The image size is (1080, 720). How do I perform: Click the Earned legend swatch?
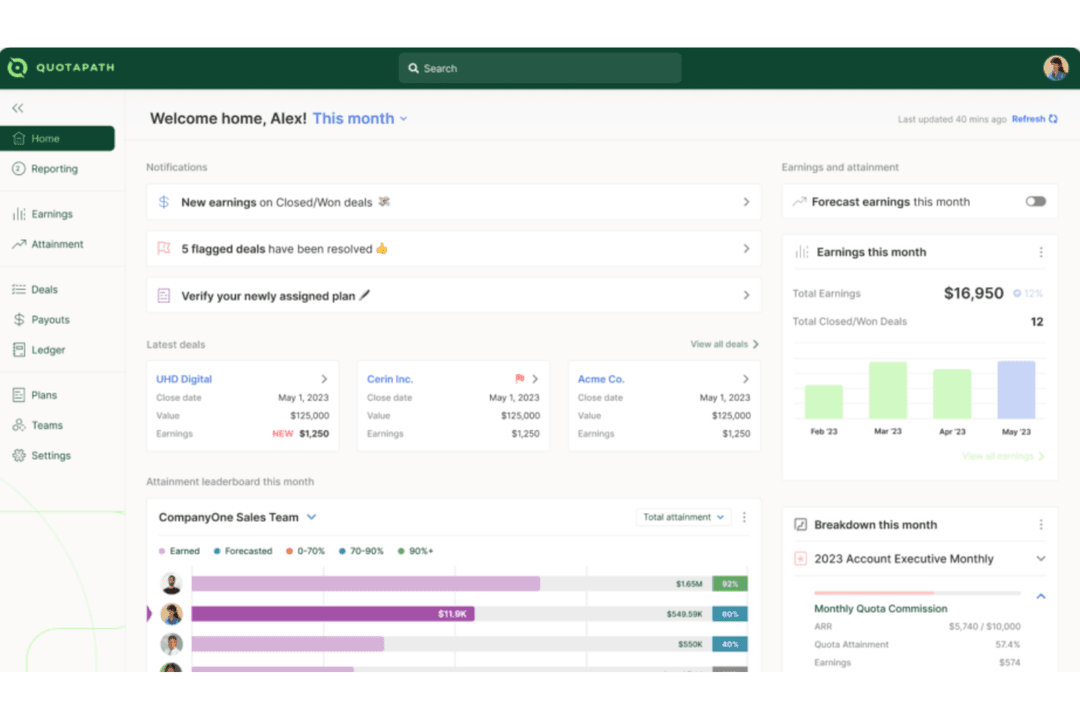(162, 551)
